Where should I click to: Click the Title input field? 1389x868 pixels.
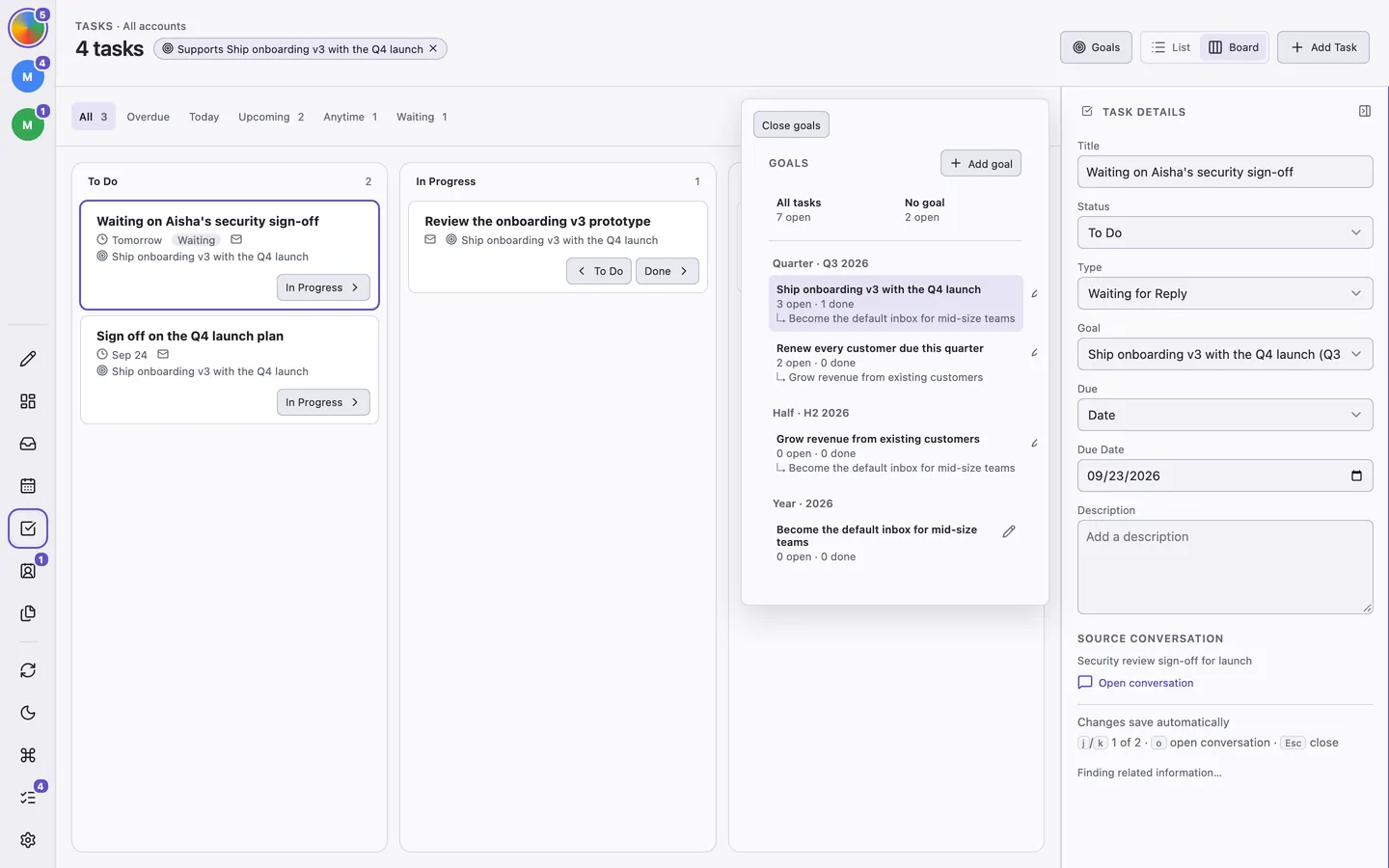pyautogui.click(x=1225, y=172)
